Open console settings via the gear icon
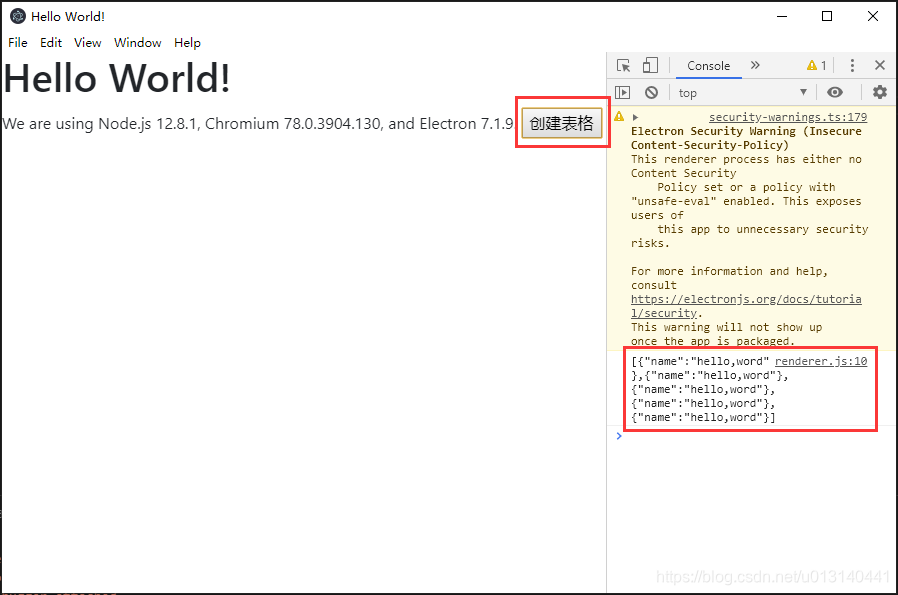 [x=880, y=92]
